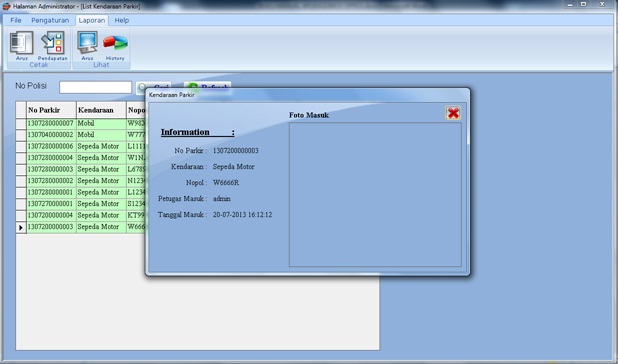
Task: Close the Kendaraan Parkir dialog with red X
Action: 453,113
